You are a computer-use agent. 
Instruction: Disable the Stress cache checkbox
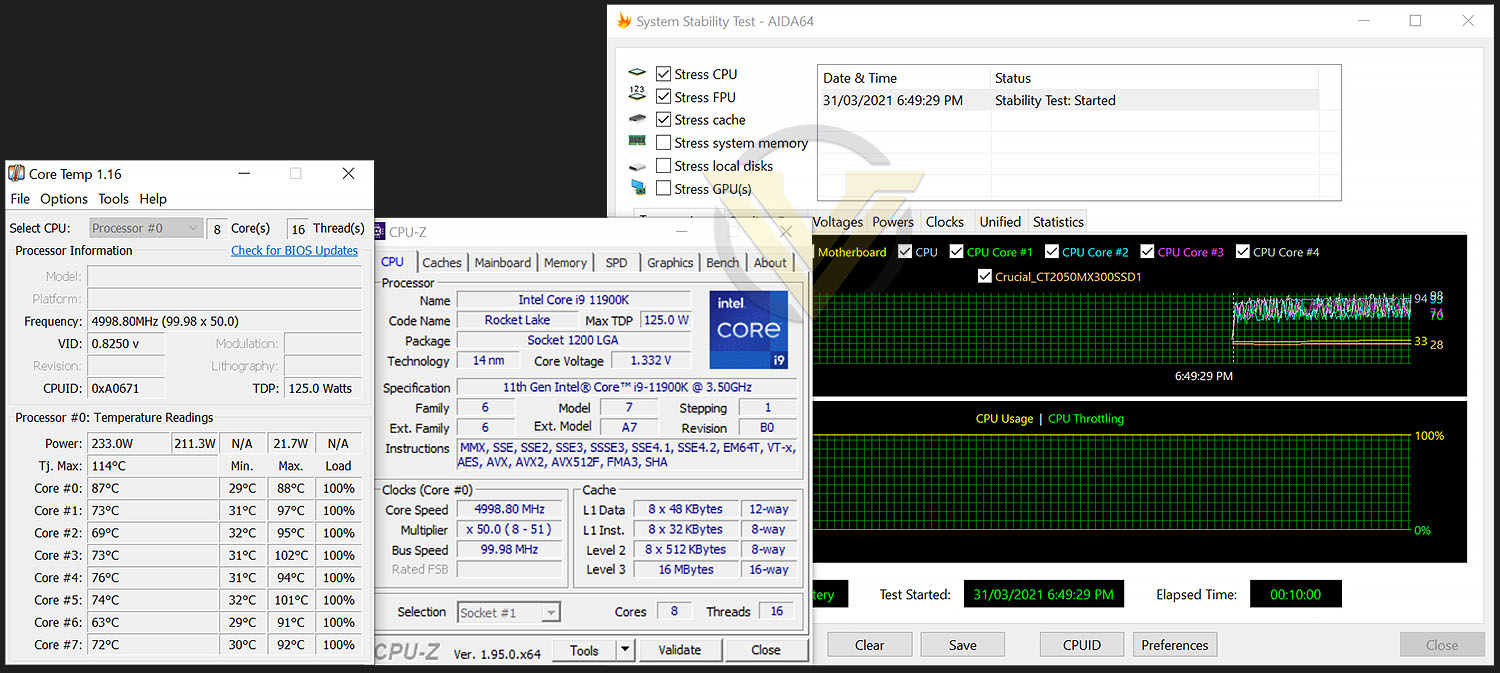coord(663,120)
